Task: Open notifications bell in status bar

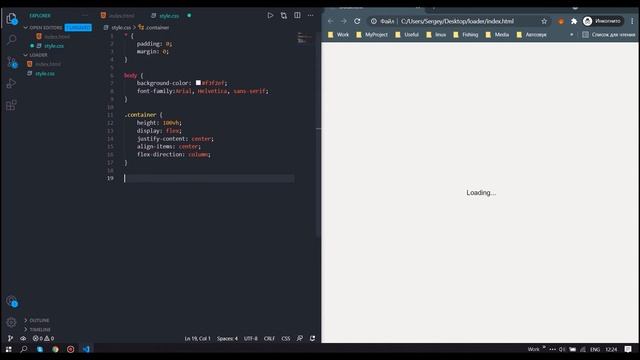Action: [312, 338]
